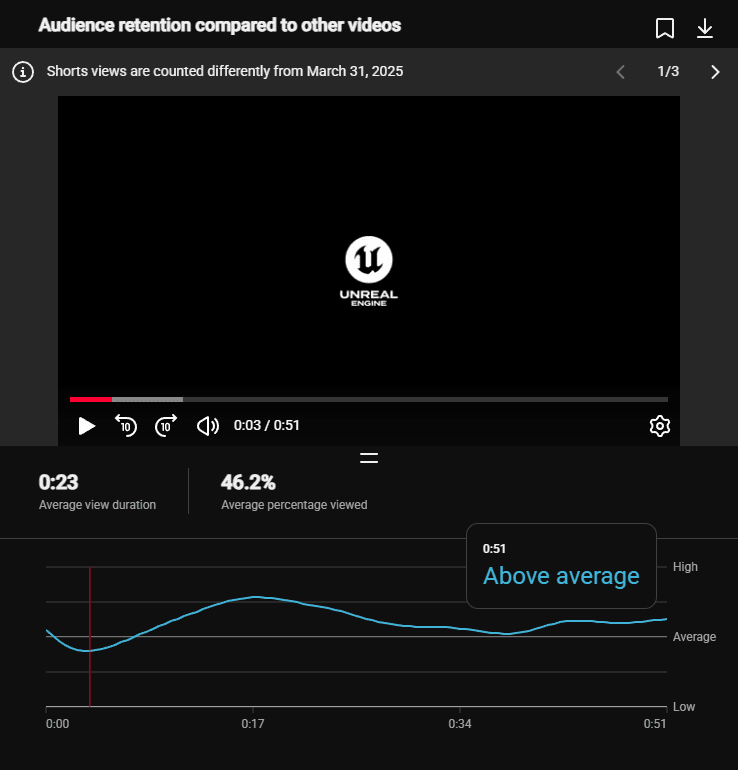
Task: Click the 0:17 time axis tick label
Action: coord(253,724)
